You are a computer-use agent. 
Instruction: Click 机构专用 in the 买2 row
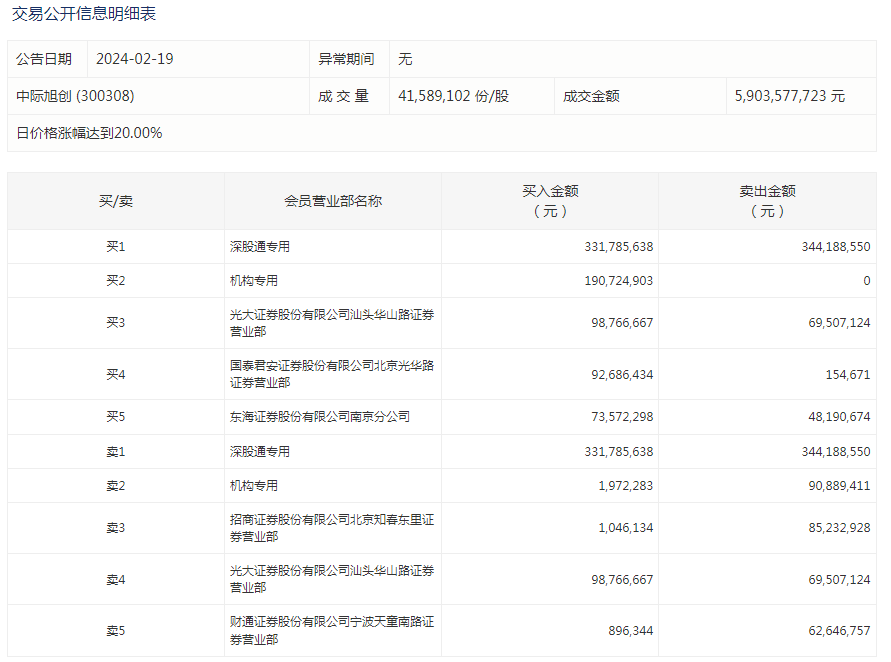pos(254,281)
